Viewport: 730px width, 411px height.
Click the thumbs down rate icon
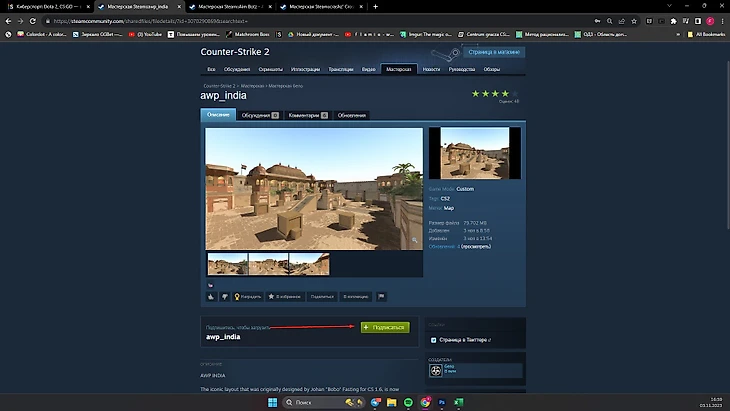pyautogui.click(x=224, y=297)
